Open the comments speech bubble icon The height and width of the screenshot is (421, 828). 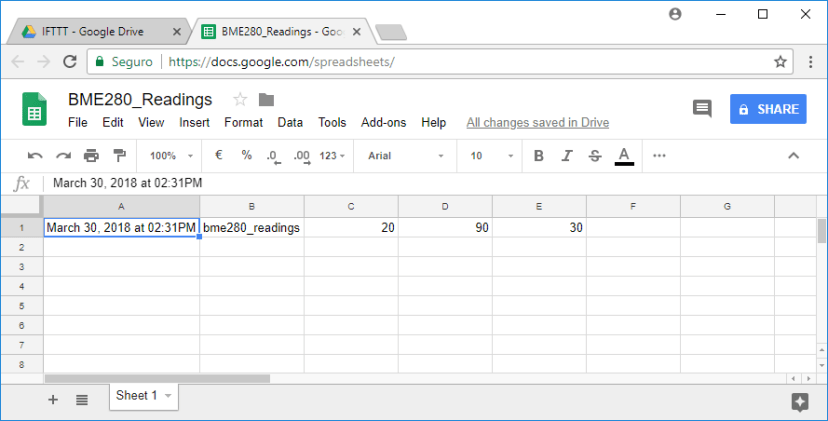coord(702,109)
